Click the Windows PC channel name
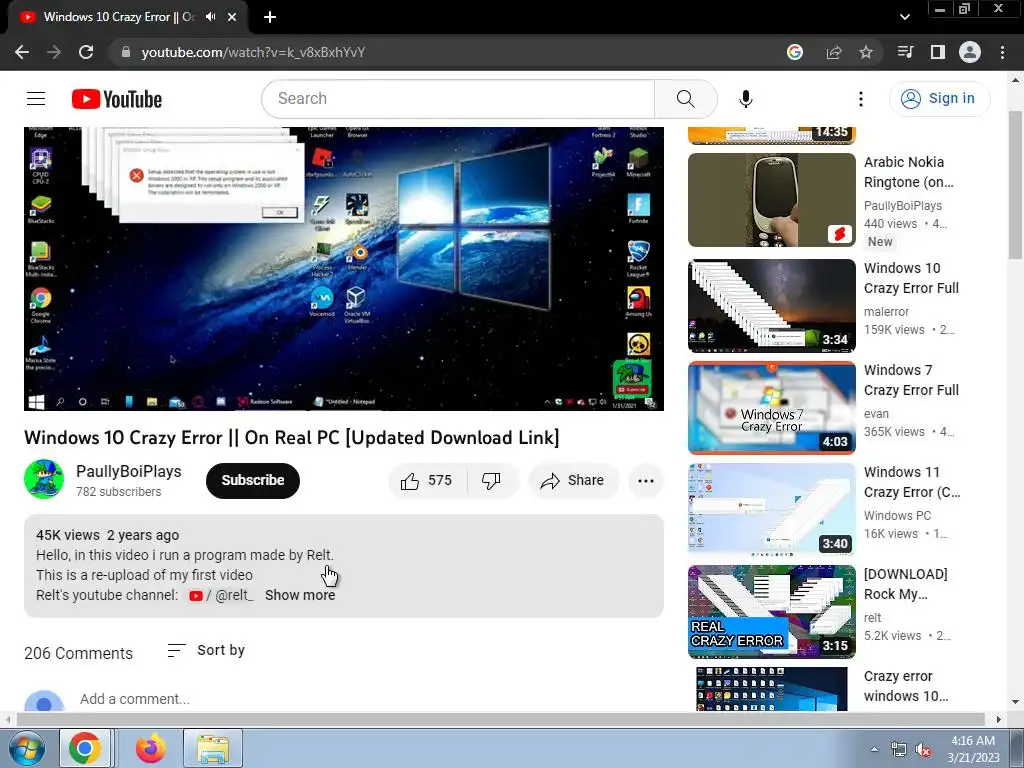This screenshot has width=1024, height=768. pyautogui.click(x=897, y=515)
